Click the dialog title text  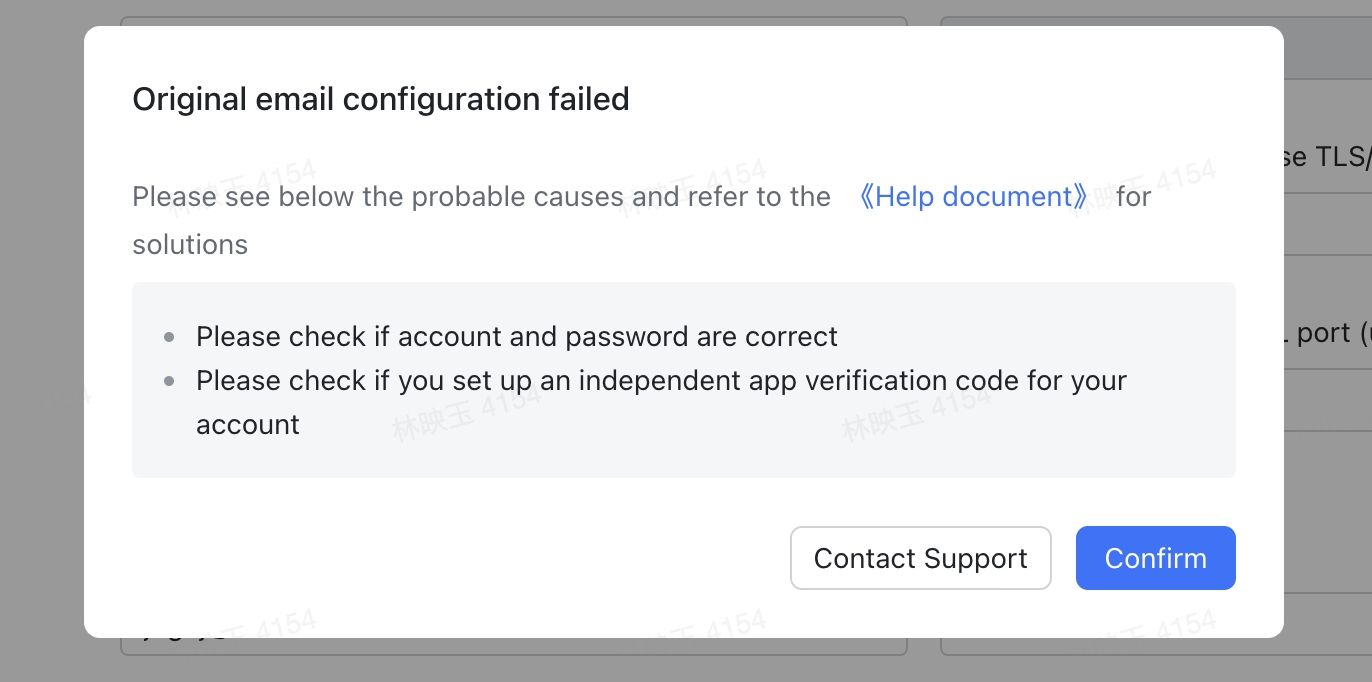381,99
